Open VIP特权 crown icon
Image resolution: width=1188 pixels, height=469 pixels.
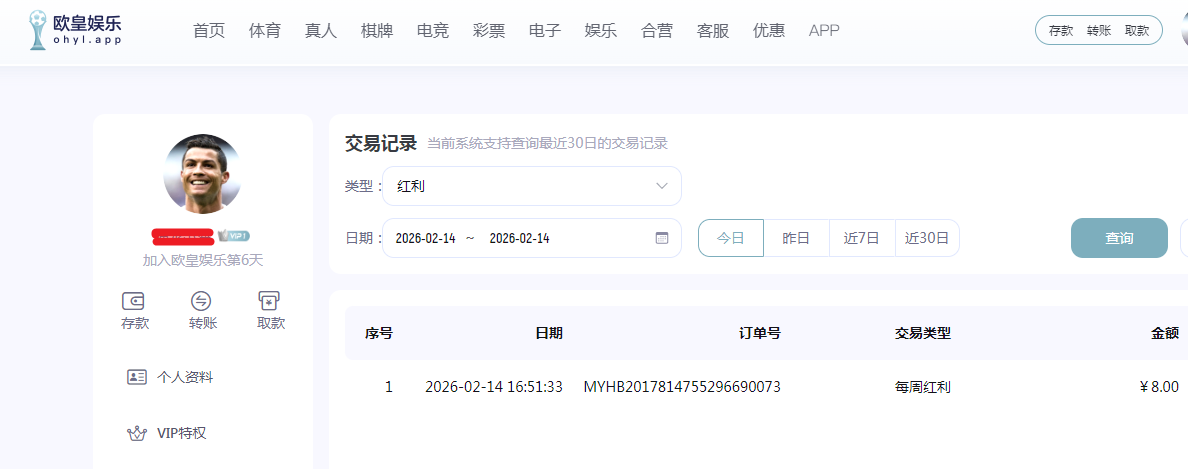pyautogui.click(x=137, y=433)
